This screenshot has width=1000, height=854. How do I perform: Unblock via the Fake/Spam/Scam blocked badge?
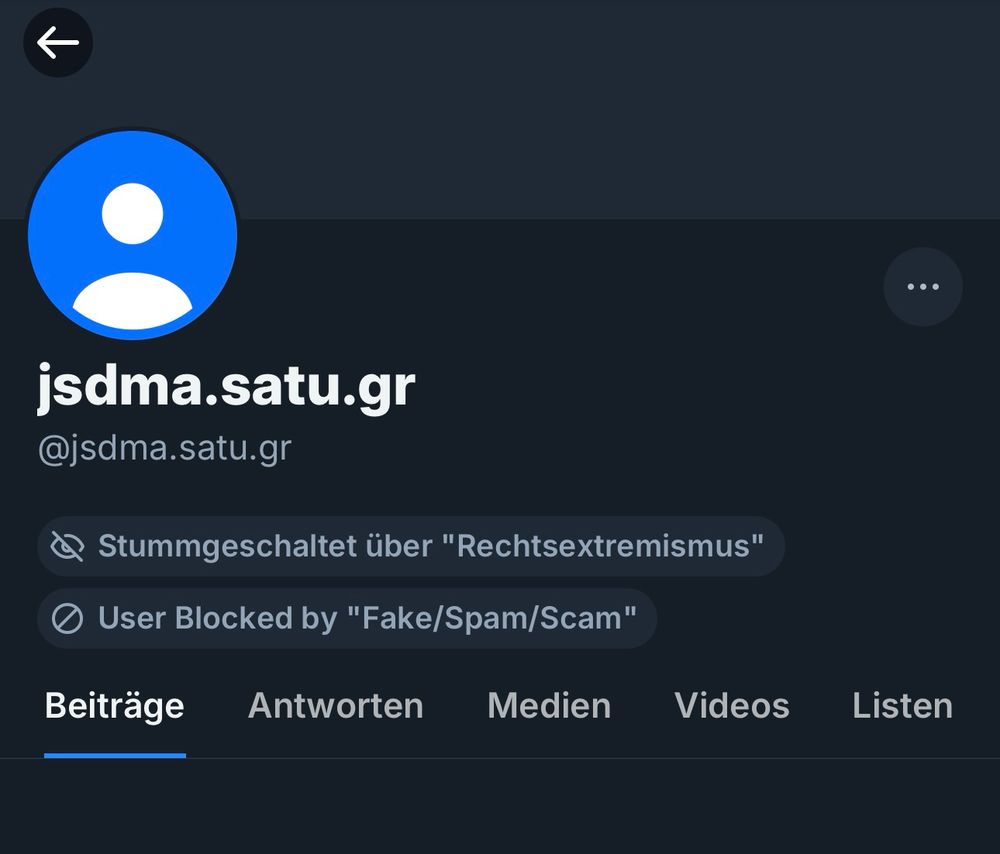coord(345,618)
